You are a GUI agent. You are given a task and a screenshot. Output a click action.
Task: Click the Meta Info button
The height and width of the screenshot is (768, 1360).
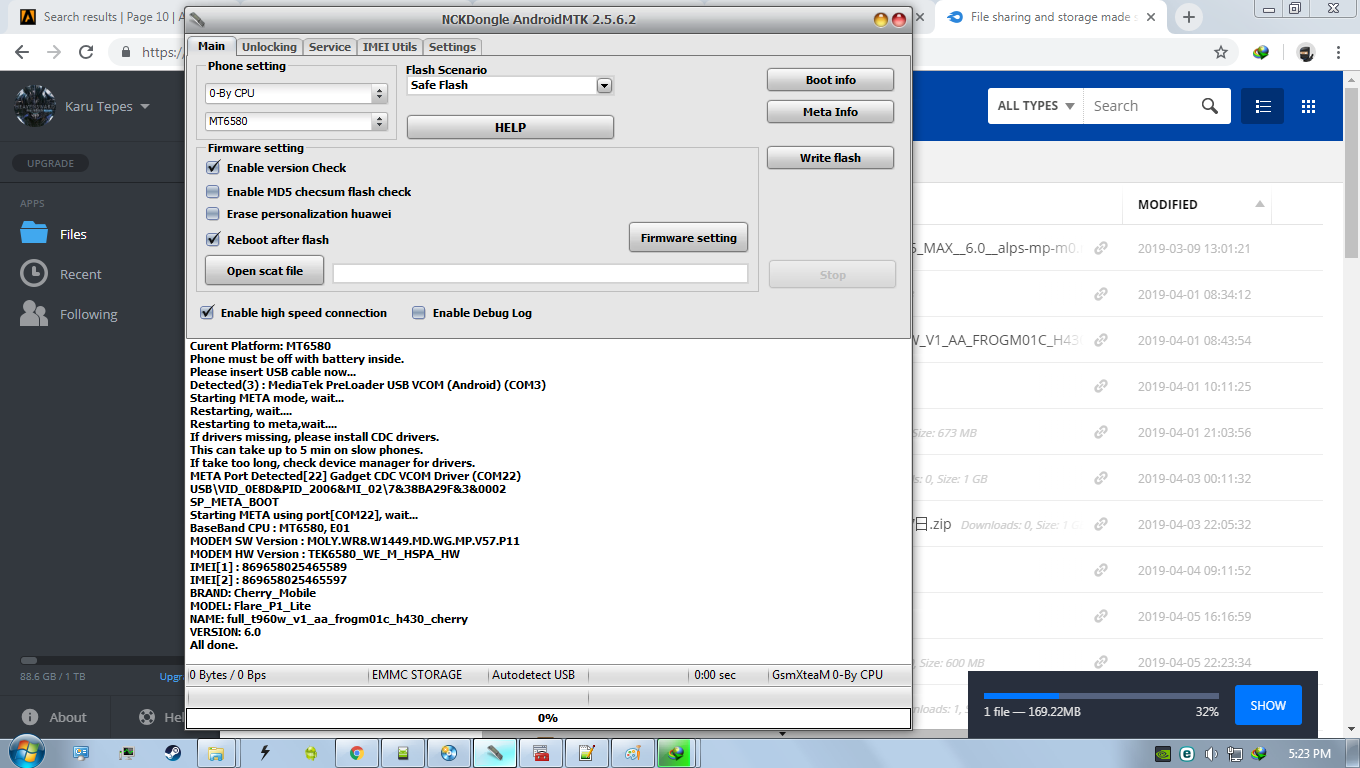[830, 112]
